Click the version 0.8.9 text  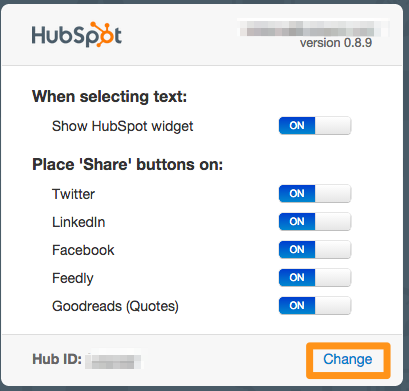coord(336,43)
